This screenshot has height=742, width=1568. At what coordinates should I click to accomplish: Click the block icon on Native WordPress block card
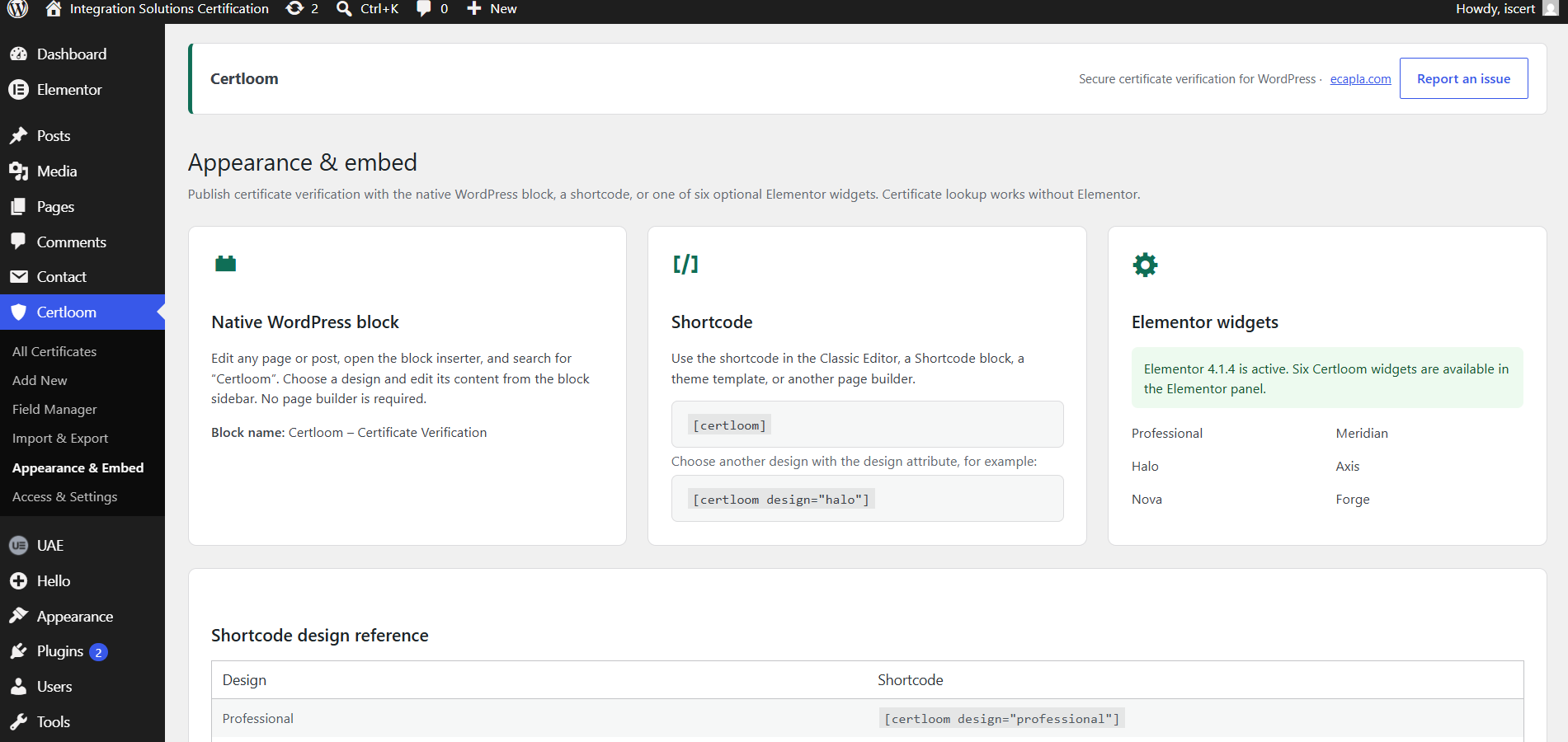pos(226,264)
